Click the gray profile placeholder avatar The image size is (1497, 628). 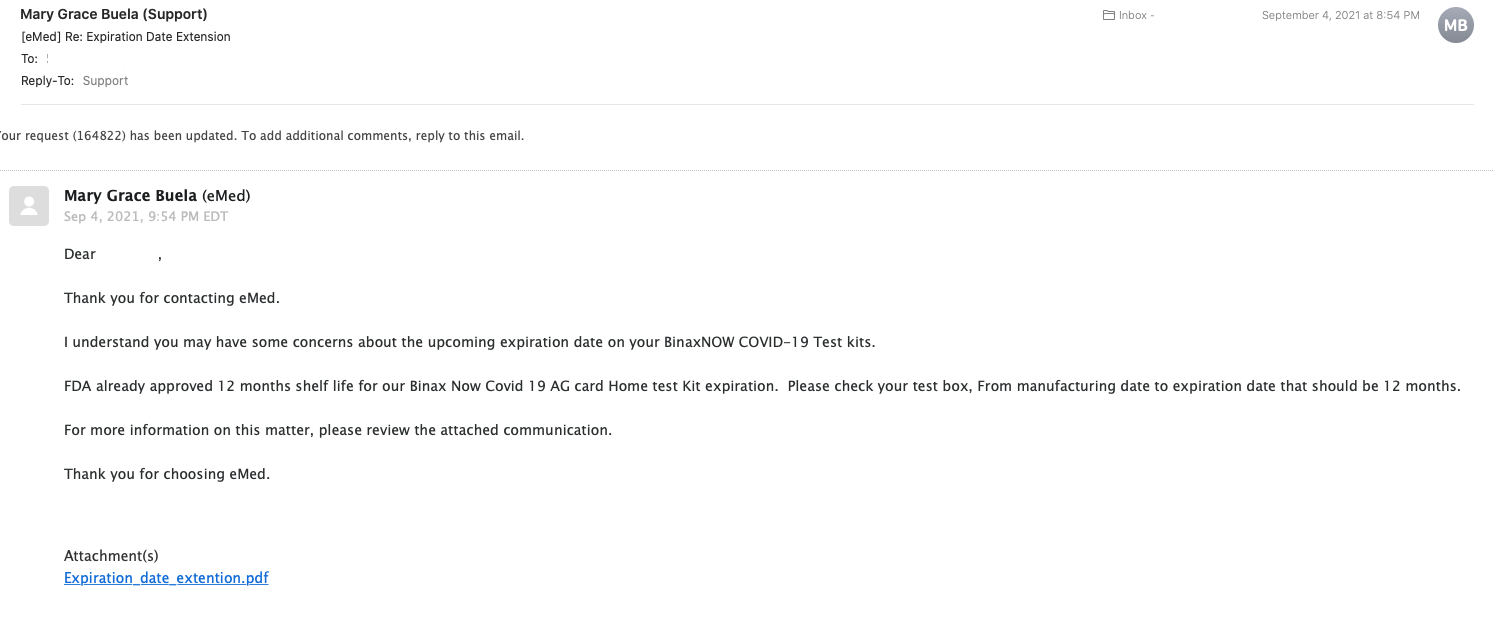click(29, 206)
